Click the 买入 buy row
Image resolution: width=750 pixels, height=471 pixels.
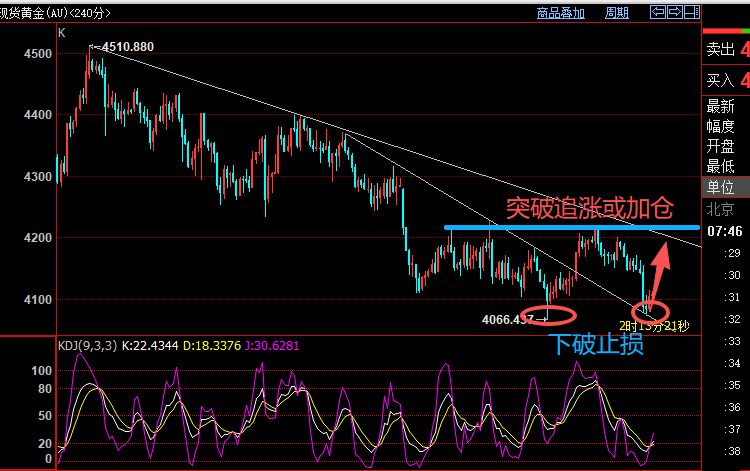coord(726,80)
